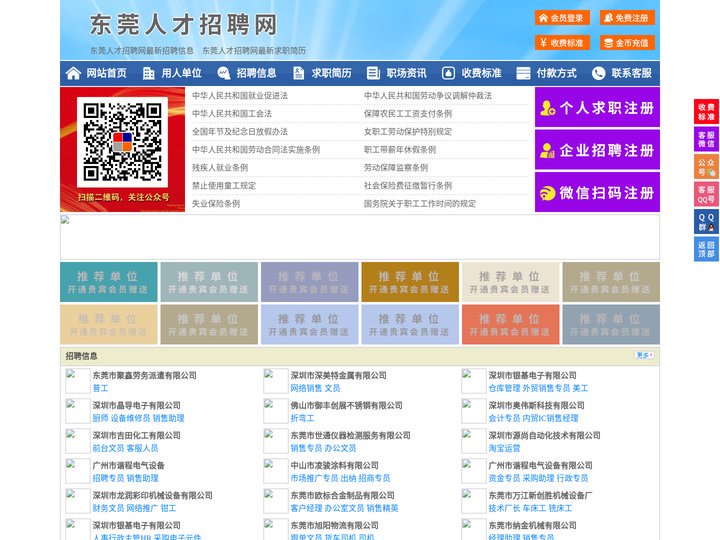Image resolution: width=720 pixels, height=540 pixels.
Task: Click the 会员登录 button
Action: tap(562, 18)
